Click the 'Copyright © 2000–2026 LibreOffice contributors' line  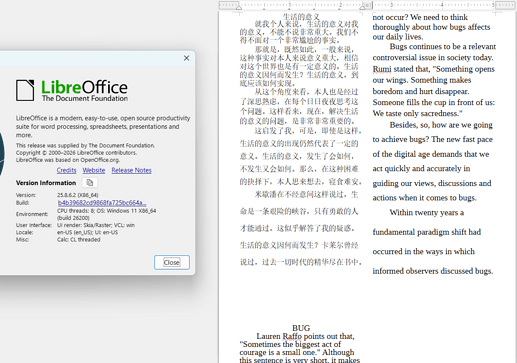(76, 153)
